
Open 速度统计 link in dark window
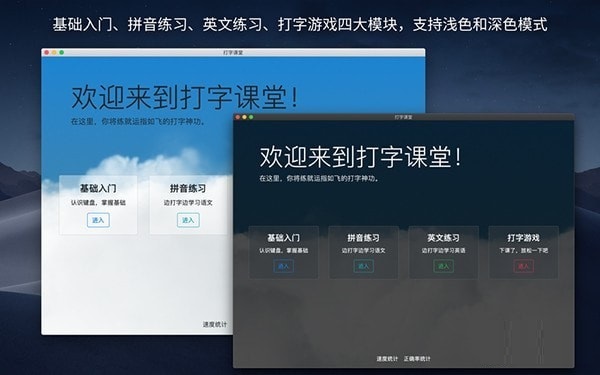[387, 359]
